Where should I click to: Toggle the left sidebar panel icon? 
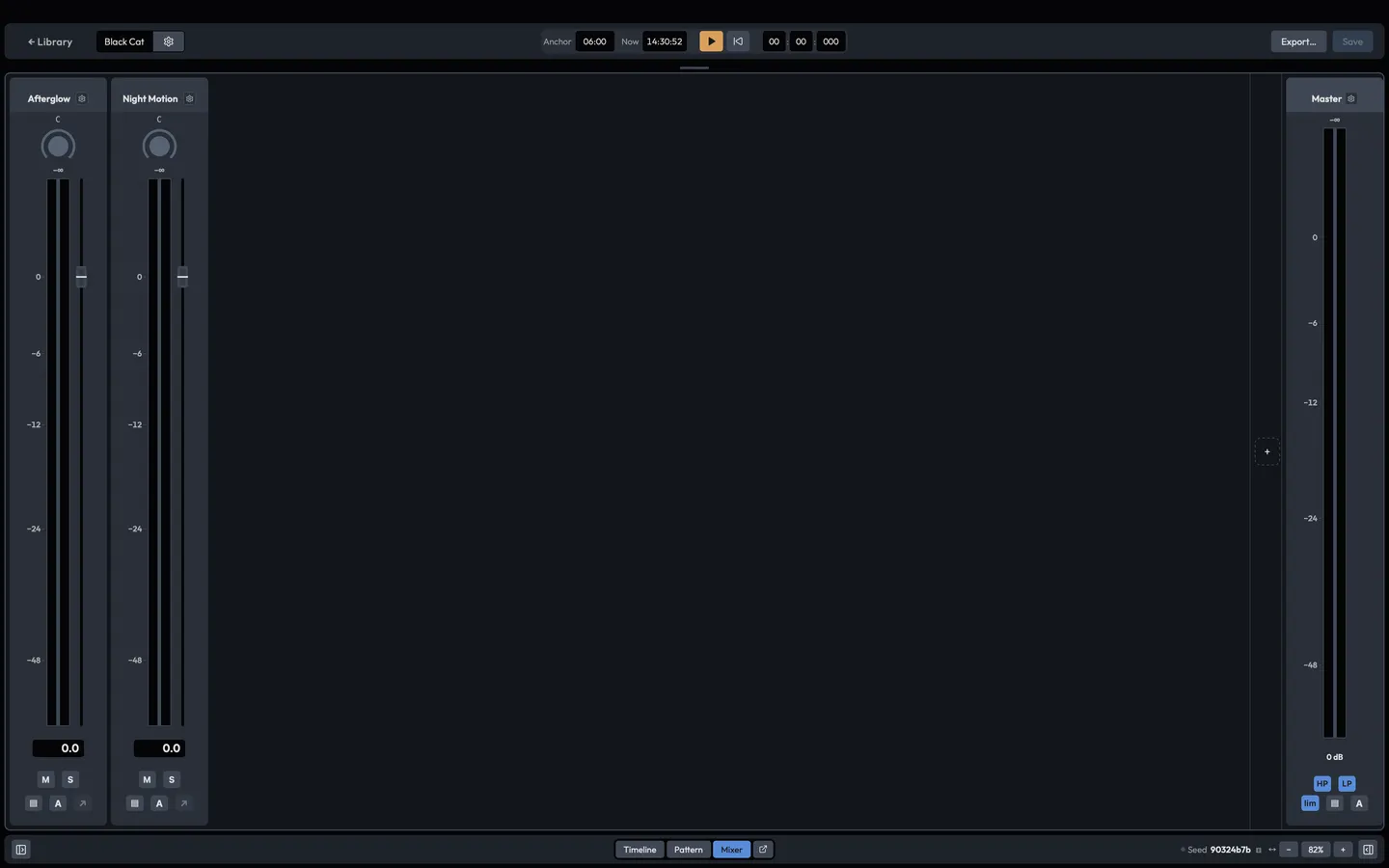[x=21, y=850]
